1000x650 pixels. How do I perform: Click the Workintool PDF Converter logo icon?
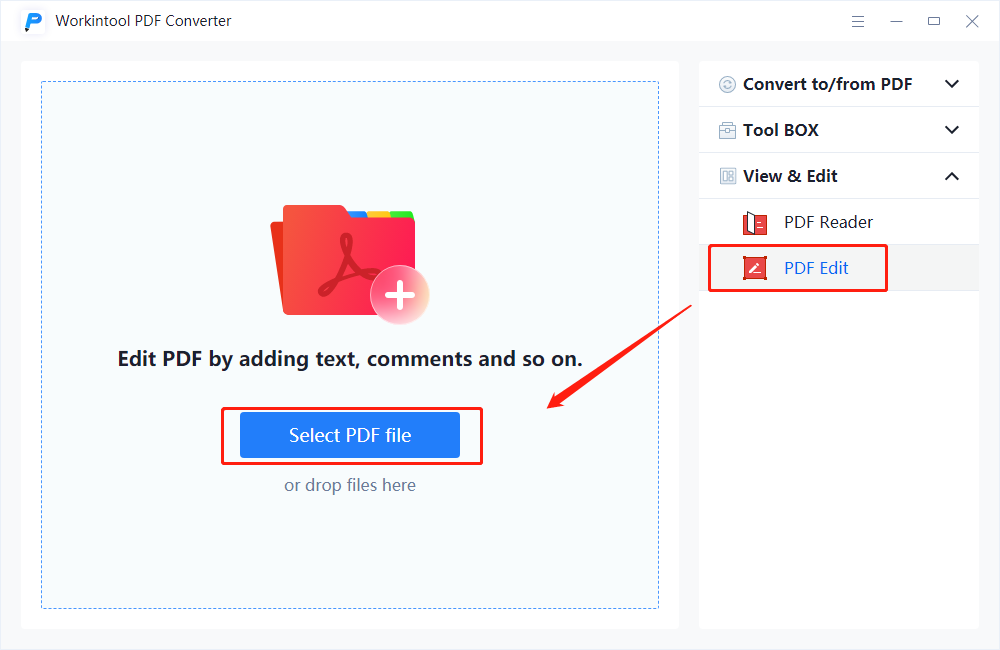pyautogui.click(x=34, y=21)
